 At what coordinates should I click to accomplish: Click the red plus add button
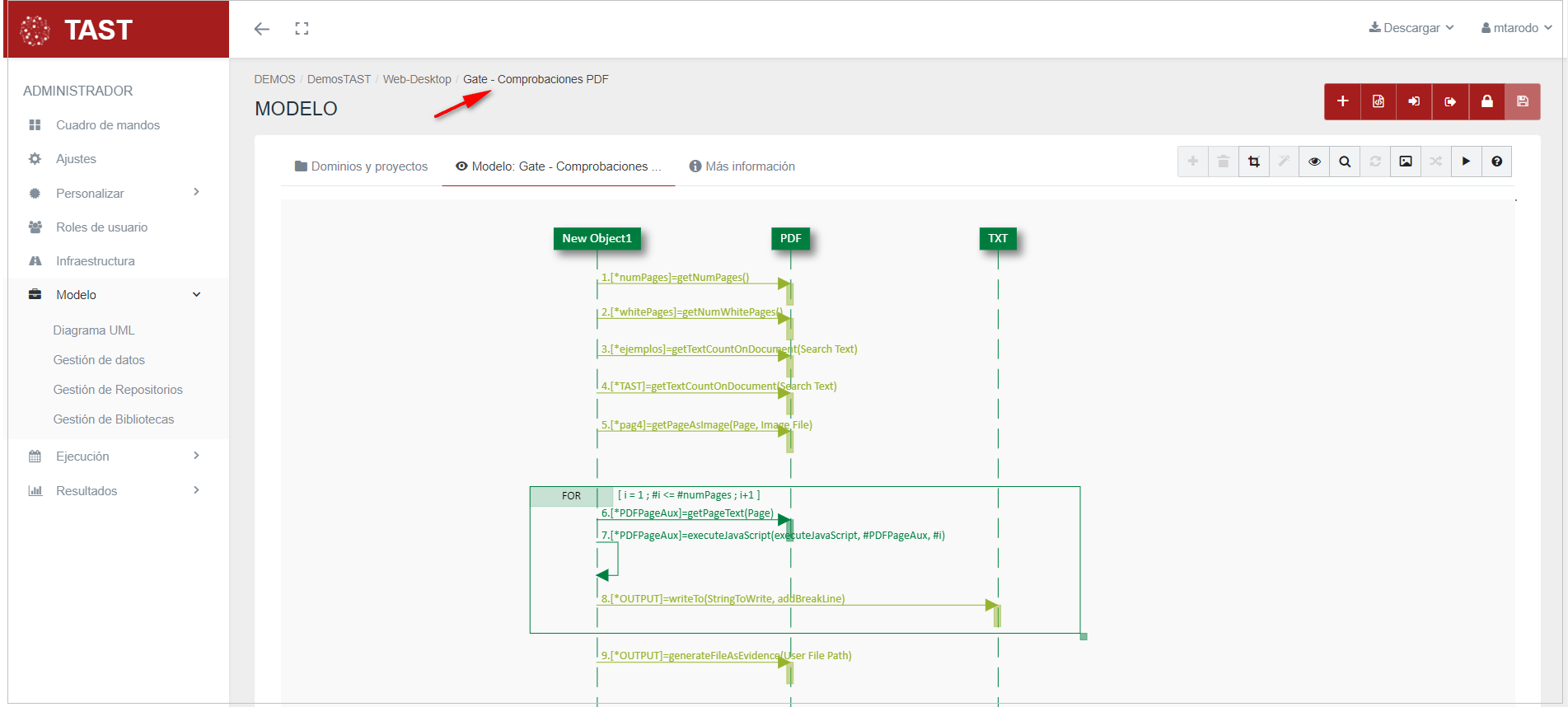point(1342,101)
